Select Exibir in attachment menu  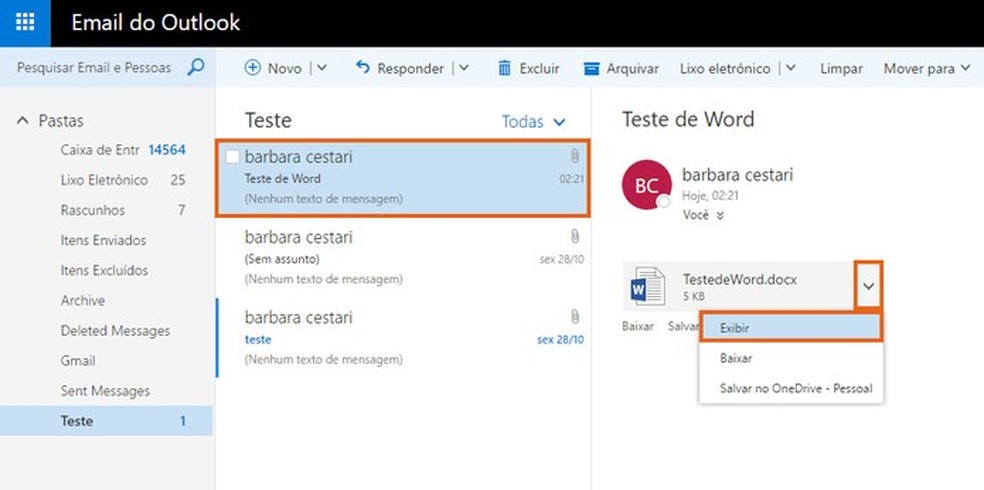pos(791,328)
